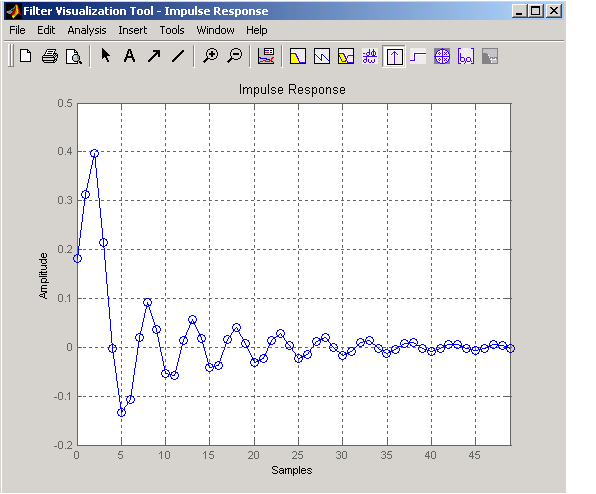The width and height of the screenshot is (596, 494).
Task: Select the Edit Plot arrow tool
Action: click(106, 56)
